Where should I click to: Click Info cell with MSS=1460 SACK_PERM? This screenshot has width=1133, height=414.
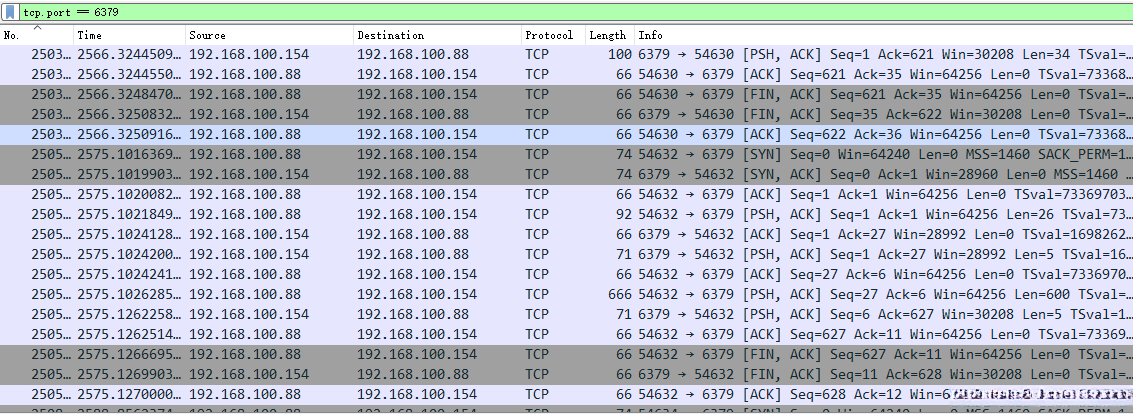tap(885, 155)
